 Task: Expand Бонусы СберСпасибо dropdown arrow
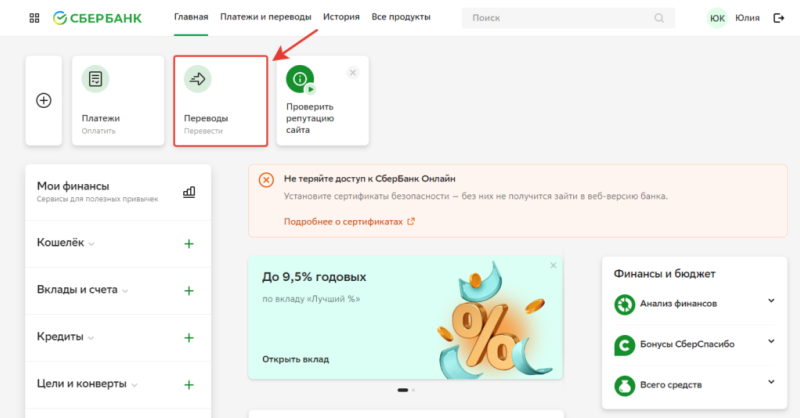771,341
